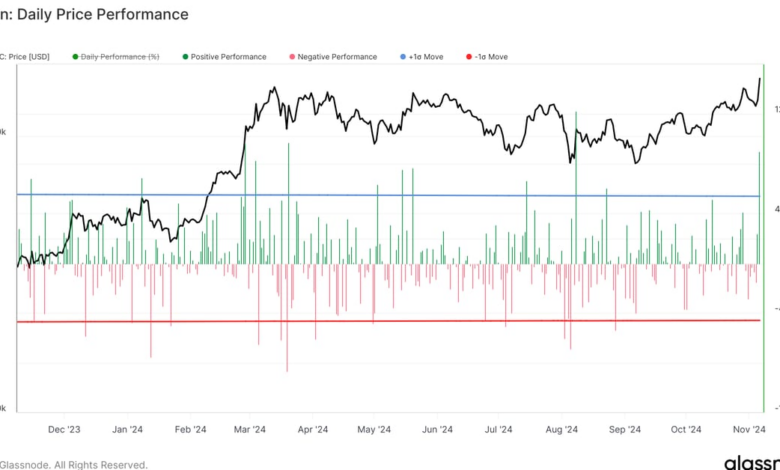
Task: Select Jan '24 on the time axis
Action: tap(127, 430)
